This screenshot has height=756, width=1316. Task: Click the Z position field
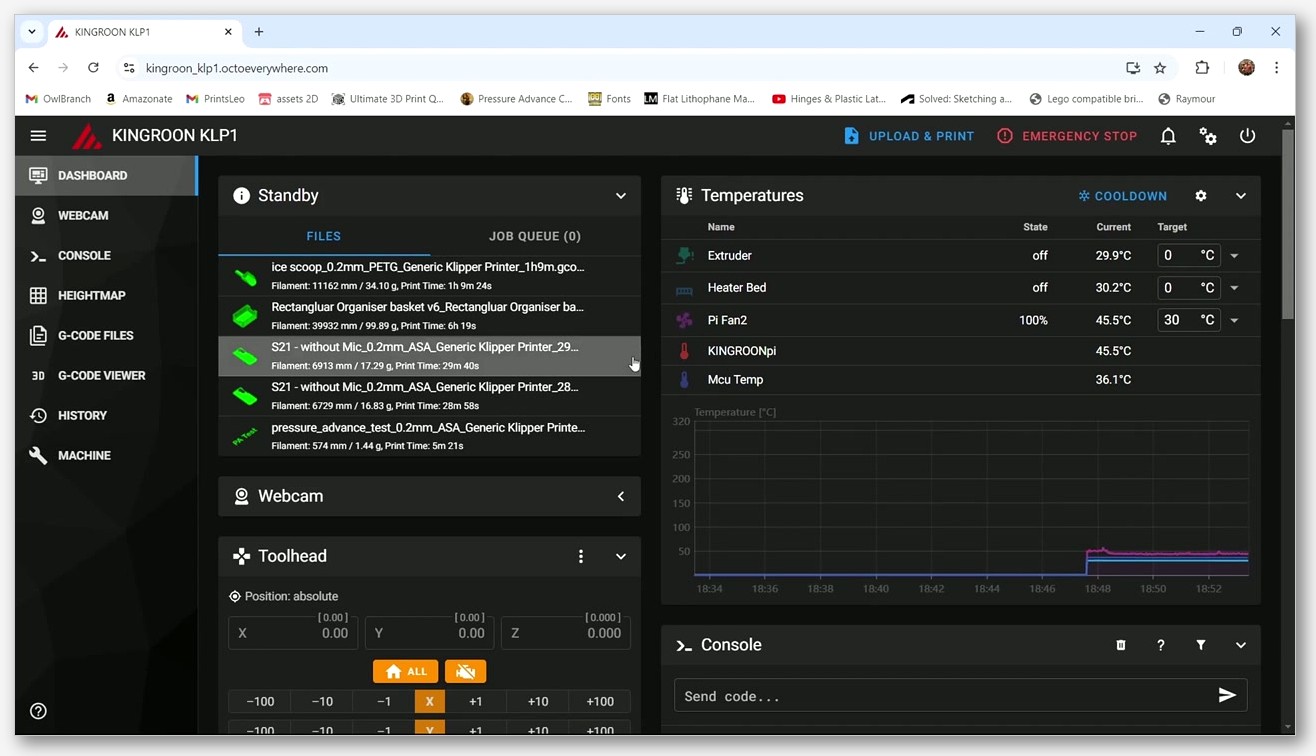566,633
